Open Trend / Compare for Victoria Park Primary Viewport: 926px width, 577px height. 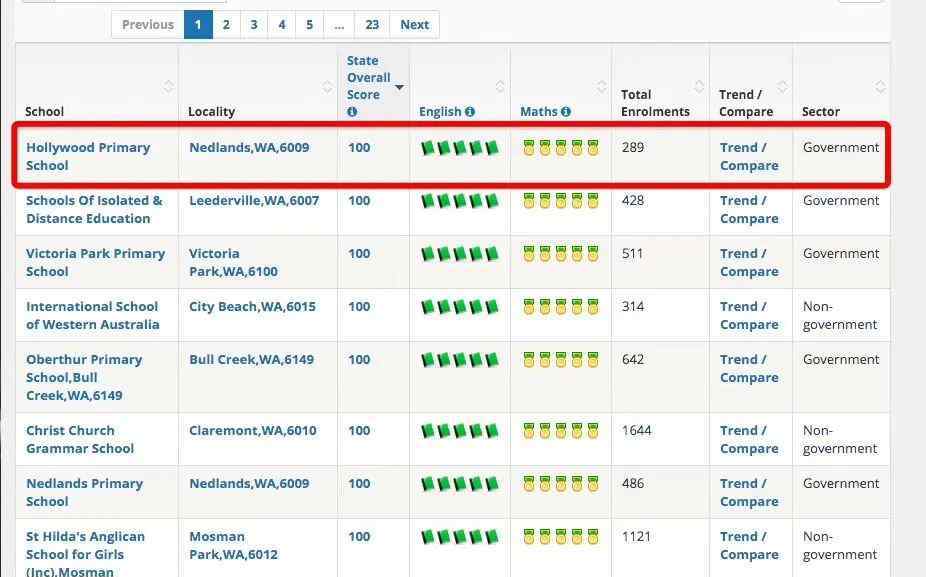pyautogui.click(x=749, y=263)
